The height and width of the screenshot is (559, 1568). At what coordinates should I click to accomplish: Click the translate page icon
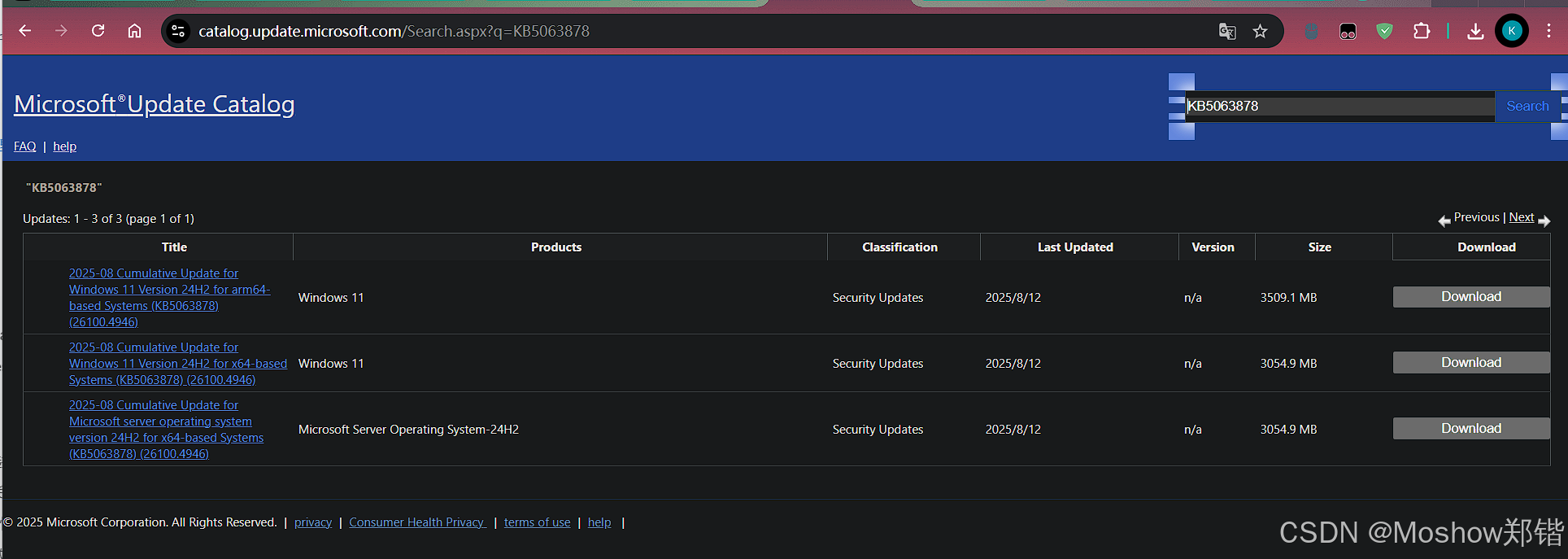click(x=1227, y=32)
